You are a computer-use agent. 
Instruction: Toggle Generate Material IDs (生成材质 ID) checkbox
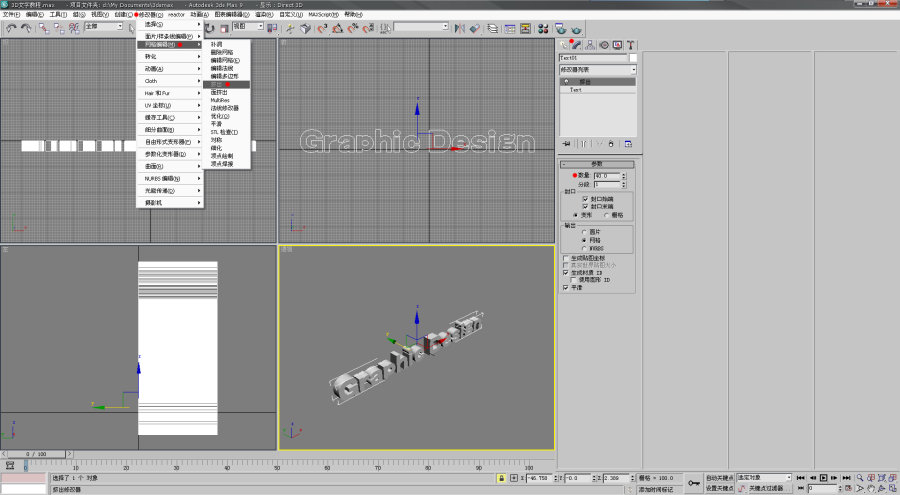pos(566,273)
